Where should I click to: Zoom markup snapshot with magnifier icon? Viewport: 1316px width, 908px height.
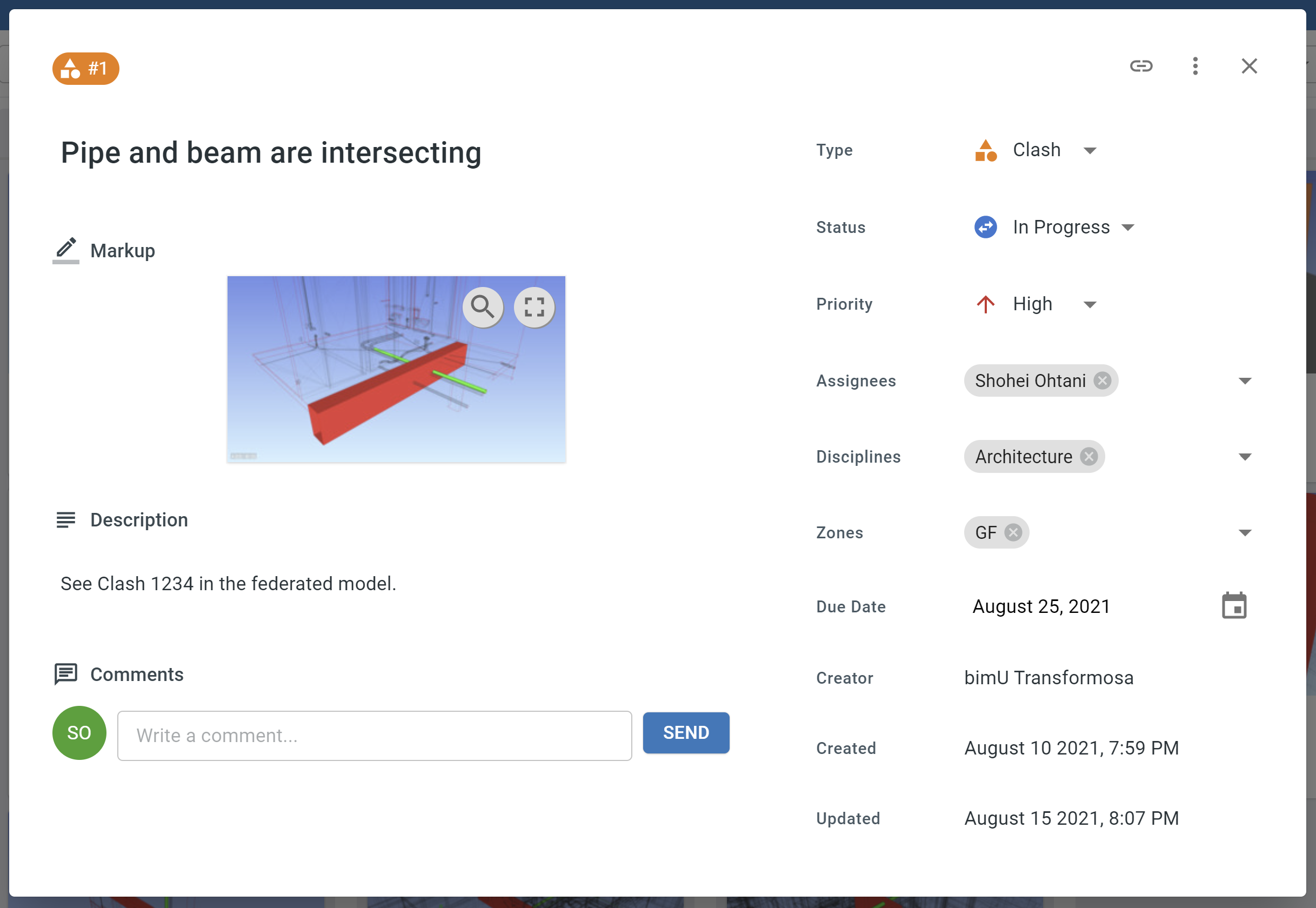(x=483, y=307)
